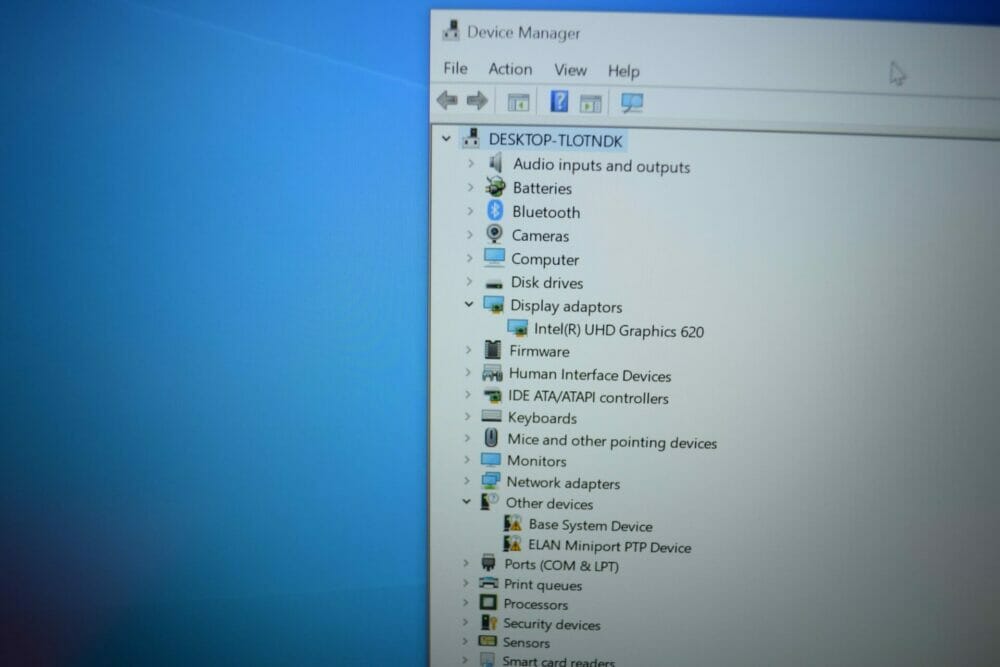The height and width of the screenshot is (667, 1000).
Task: Expand the Computer category arrow
Action: click(469, 258)
